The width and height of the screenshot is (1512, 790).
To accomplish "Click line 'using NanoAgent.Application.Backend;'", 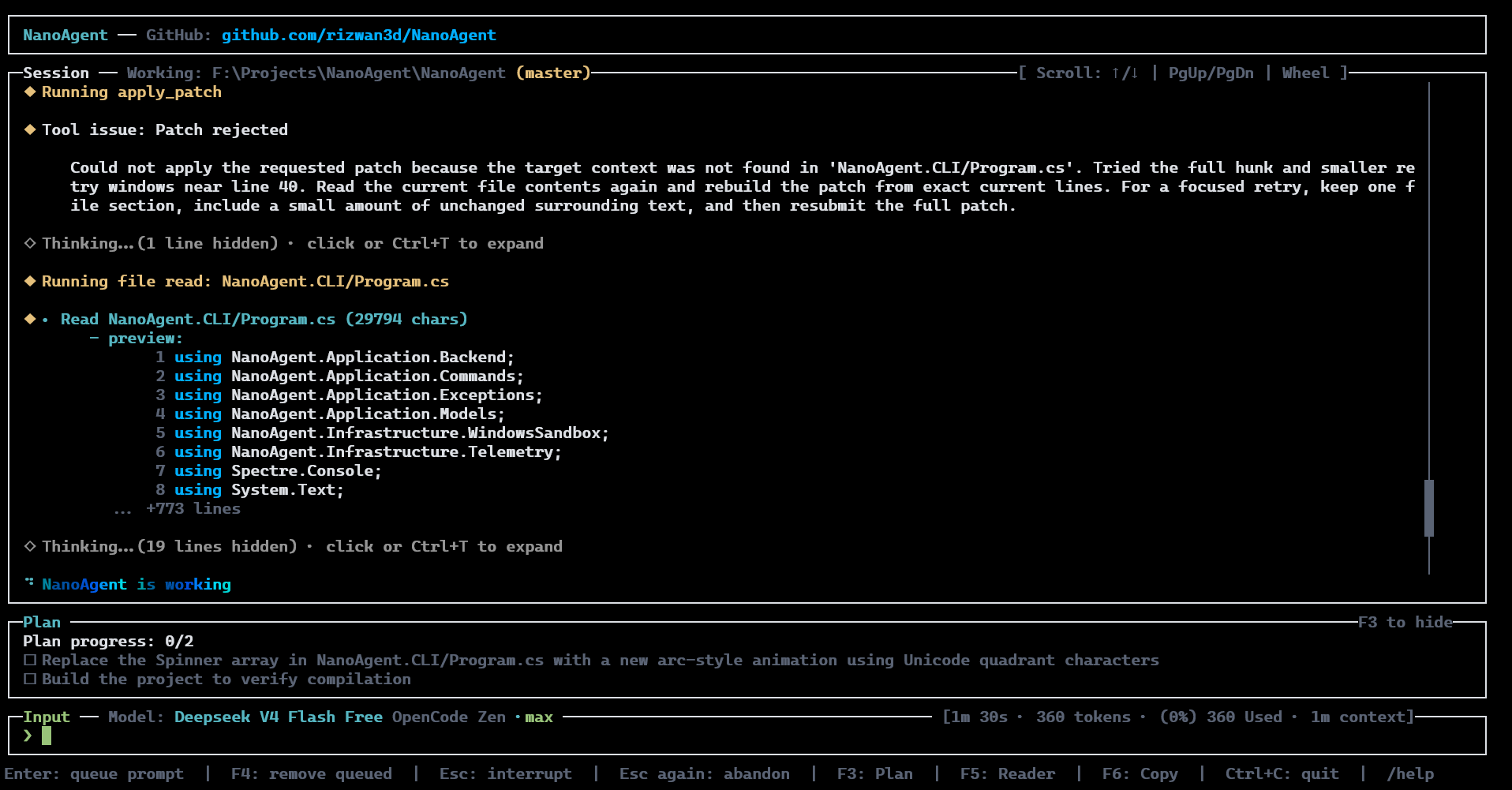I will click(345, 357).
